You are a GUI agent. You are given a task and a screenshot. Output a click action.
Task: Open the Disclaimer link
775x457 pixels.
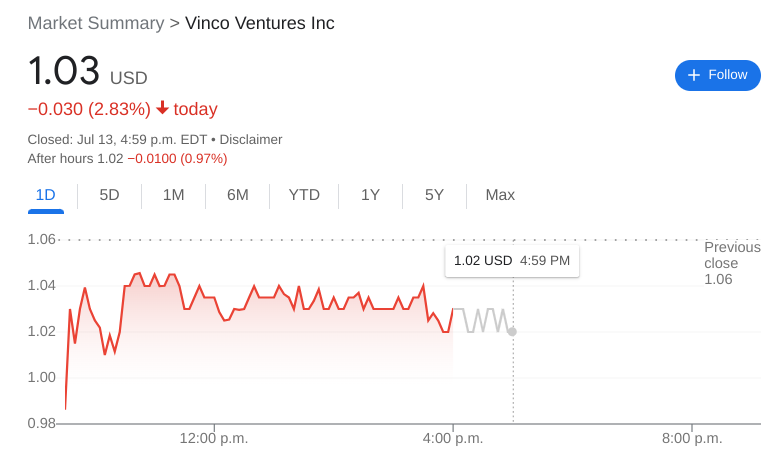point(251,139)
